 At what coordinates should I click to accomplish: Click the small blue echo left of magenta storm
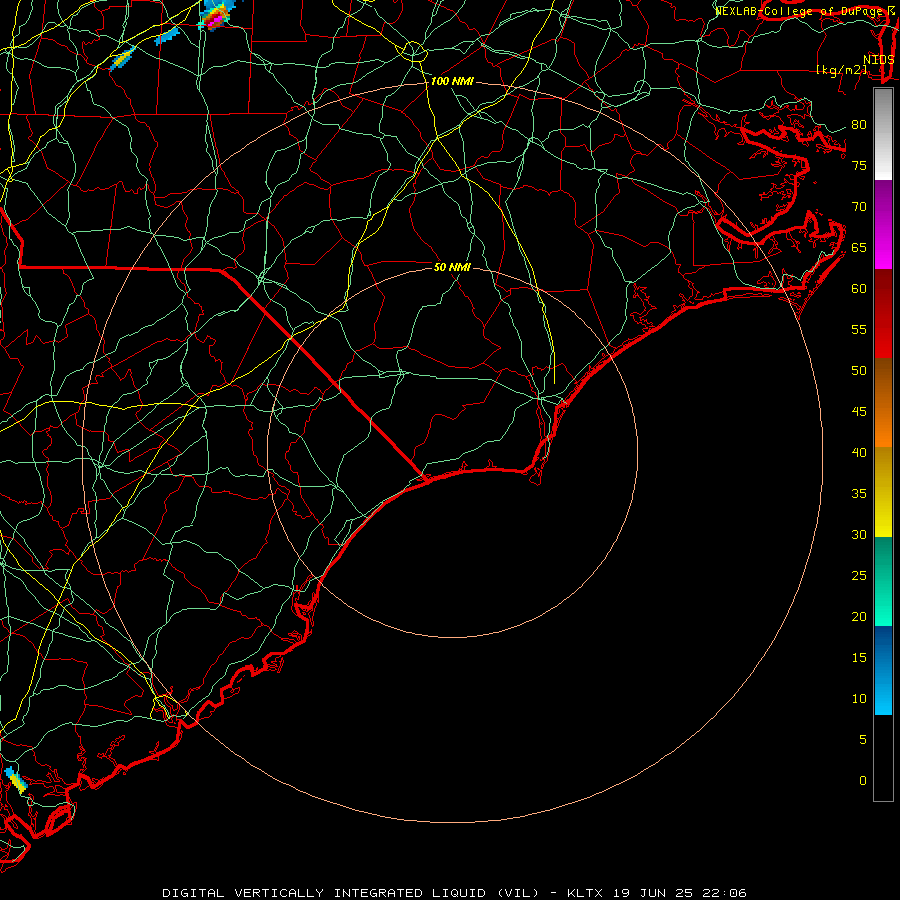tap(167, 36)
